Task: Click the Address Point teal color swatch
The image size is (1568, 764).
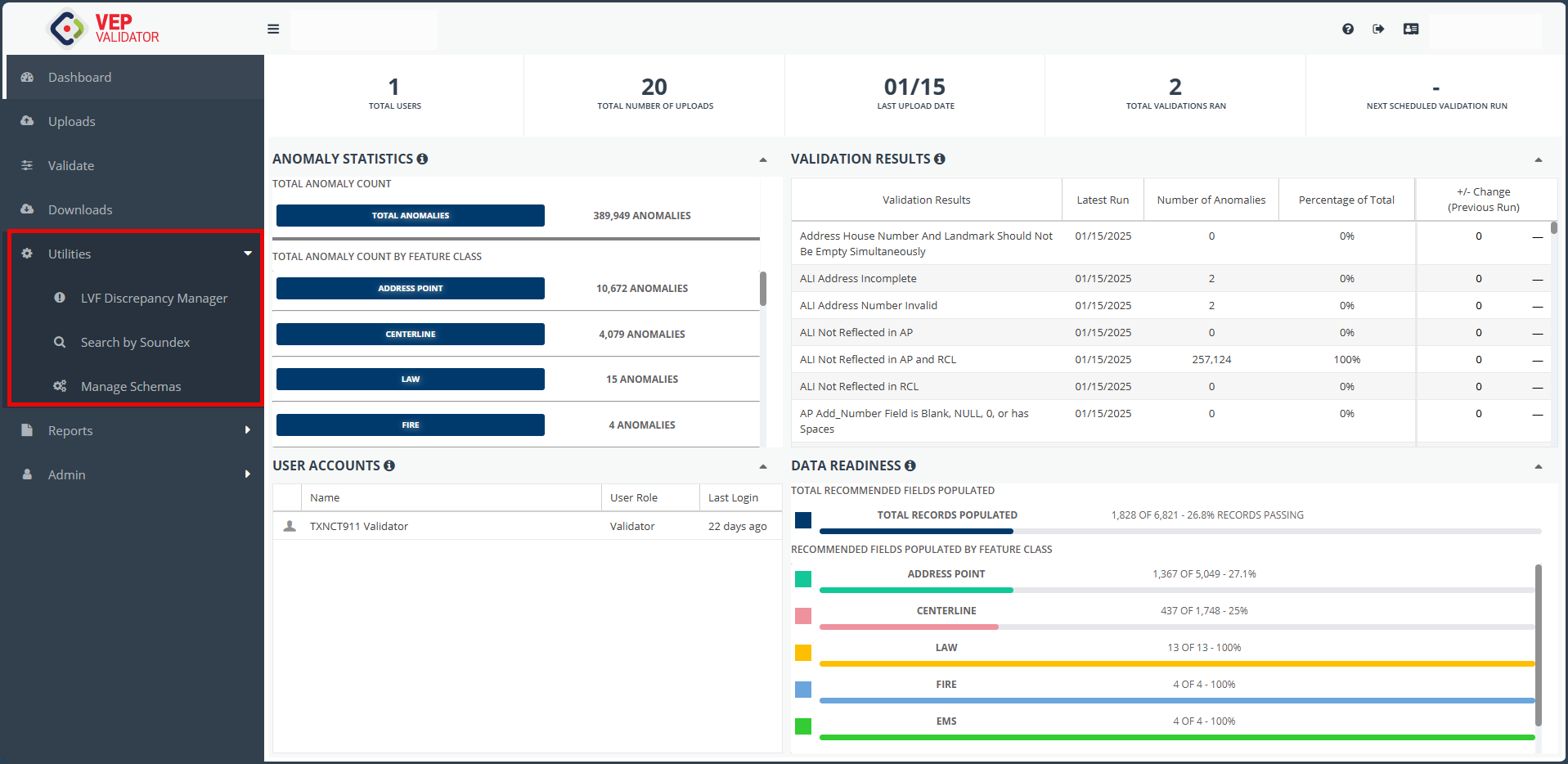Action: coord(803,579)
